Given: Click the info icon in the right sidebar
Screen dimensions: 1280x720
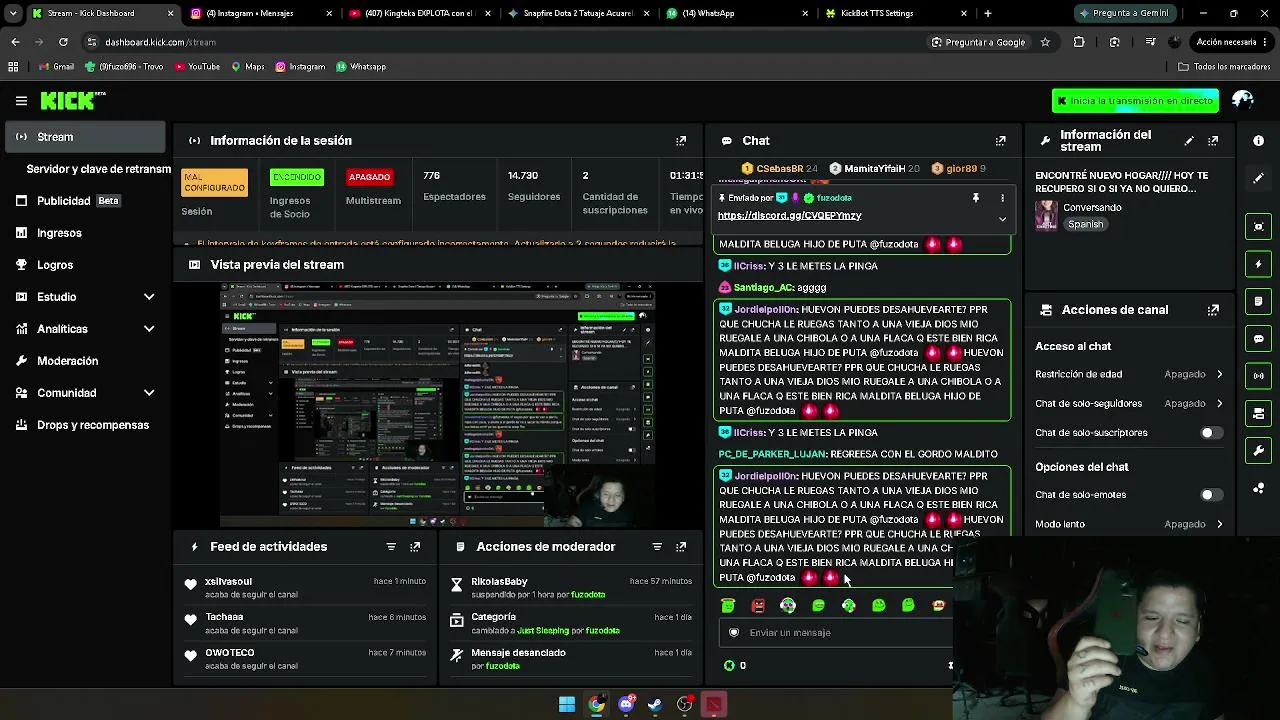Looking at the screenshot, I should [1259, 141].
